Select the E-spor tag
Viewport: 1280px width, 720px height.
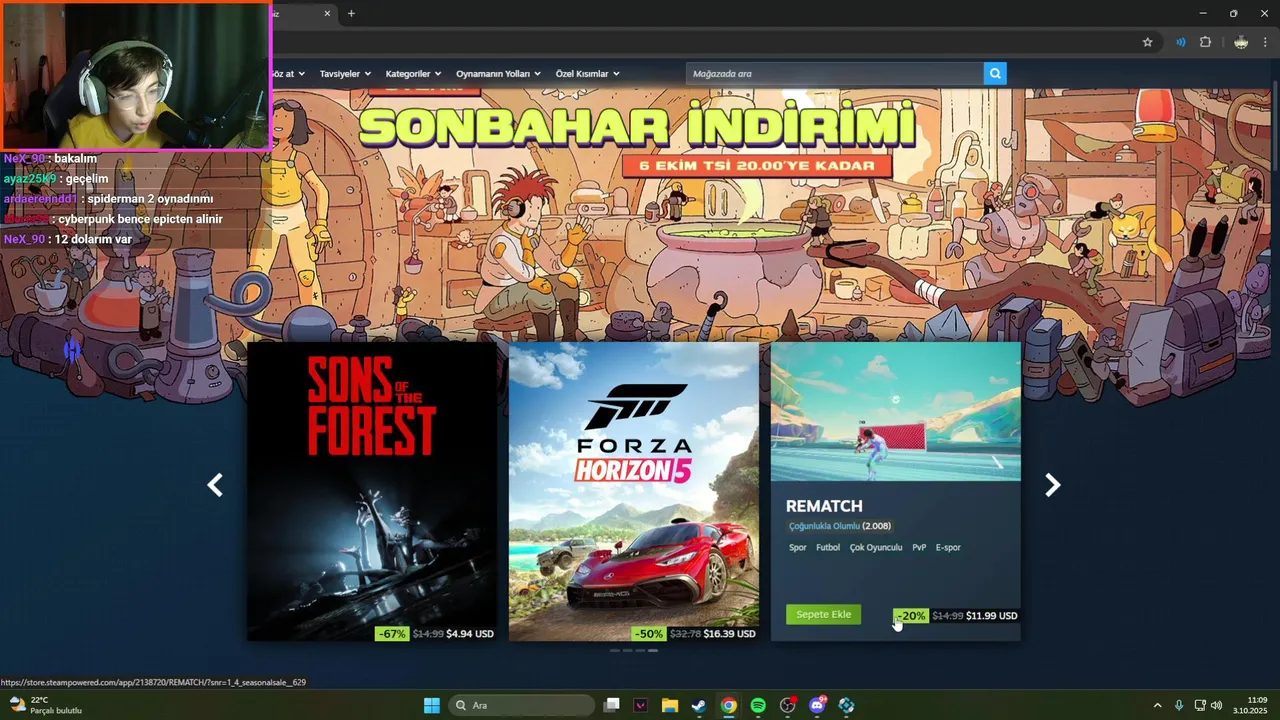coord(948,548)
